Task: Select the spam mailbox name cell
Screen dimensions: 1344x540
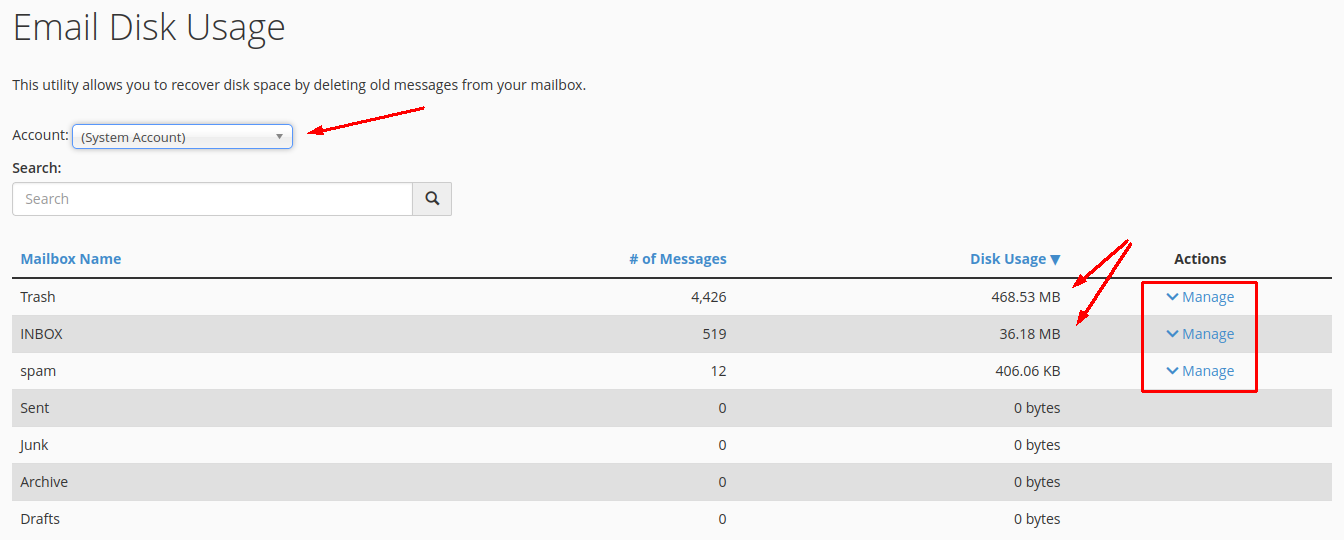Action: (38, 371)
